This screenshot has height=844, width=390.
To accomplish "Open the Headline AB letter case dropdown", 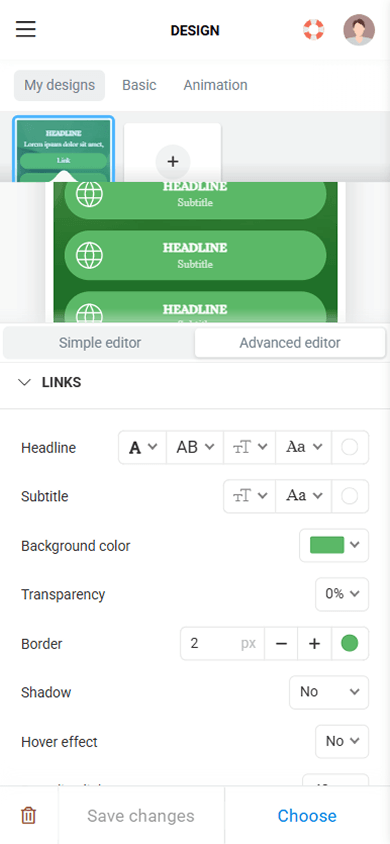I will [195, 447].
